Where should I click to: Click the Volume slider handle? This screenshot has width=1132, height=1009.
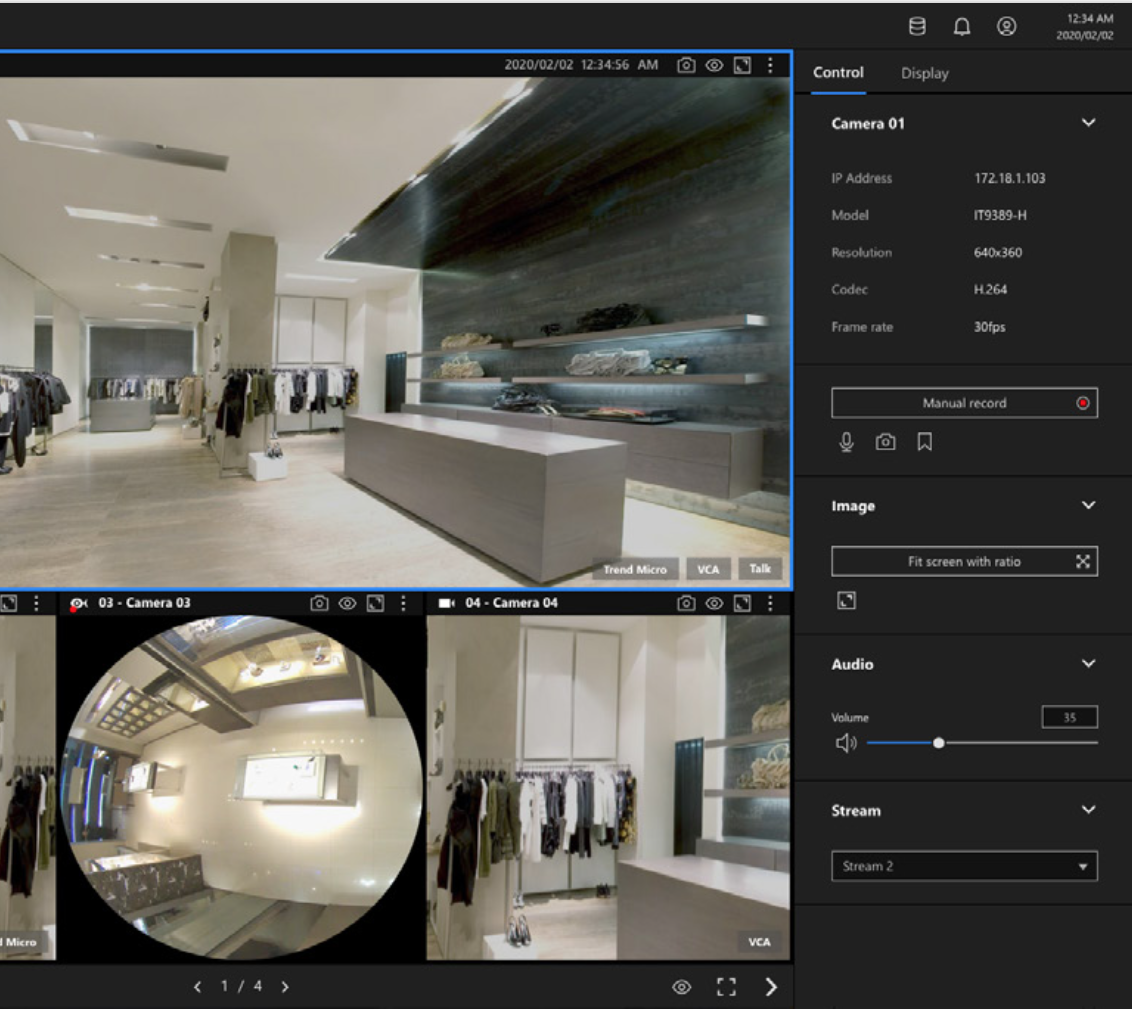[x=938, y=743]
